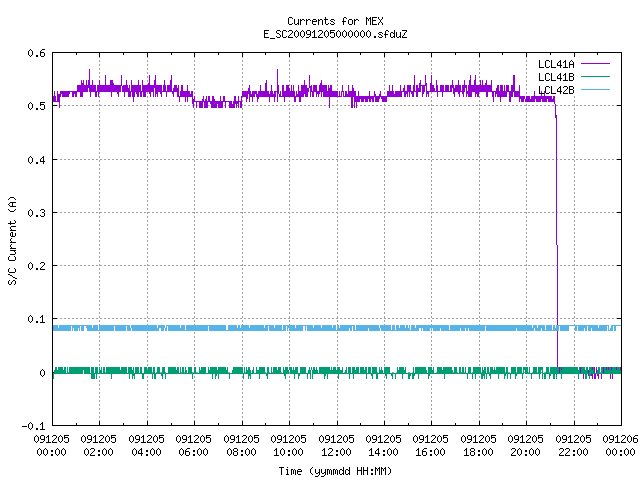
Task: Click the x-axis label 'Time (yymmdd HH:MM)'
Action: [x=335, y=471]
